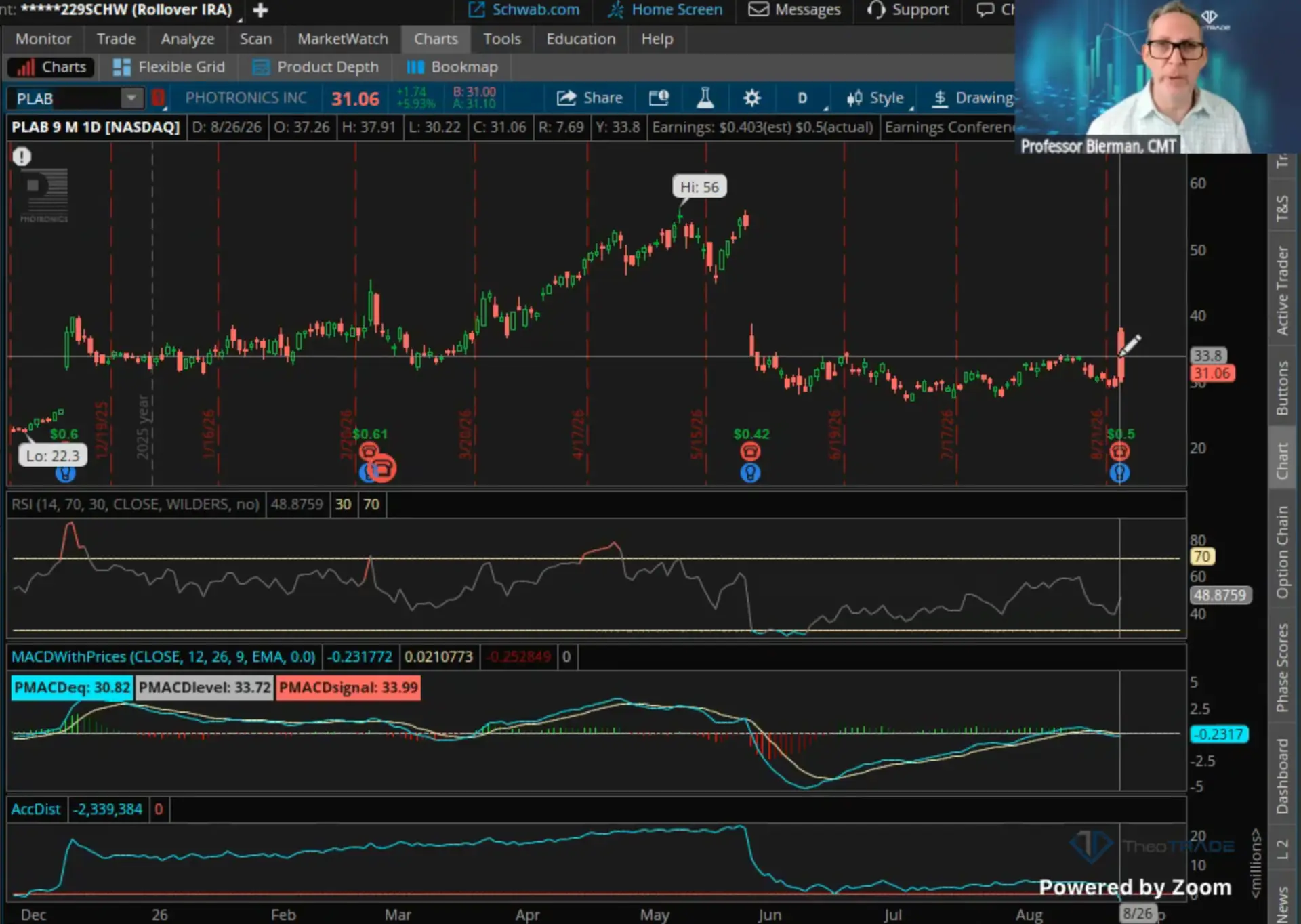Viewport: 1301px width, 924px height.
Task: Open the Education tab
Action: pyautogui.click(x=581, y=39)
